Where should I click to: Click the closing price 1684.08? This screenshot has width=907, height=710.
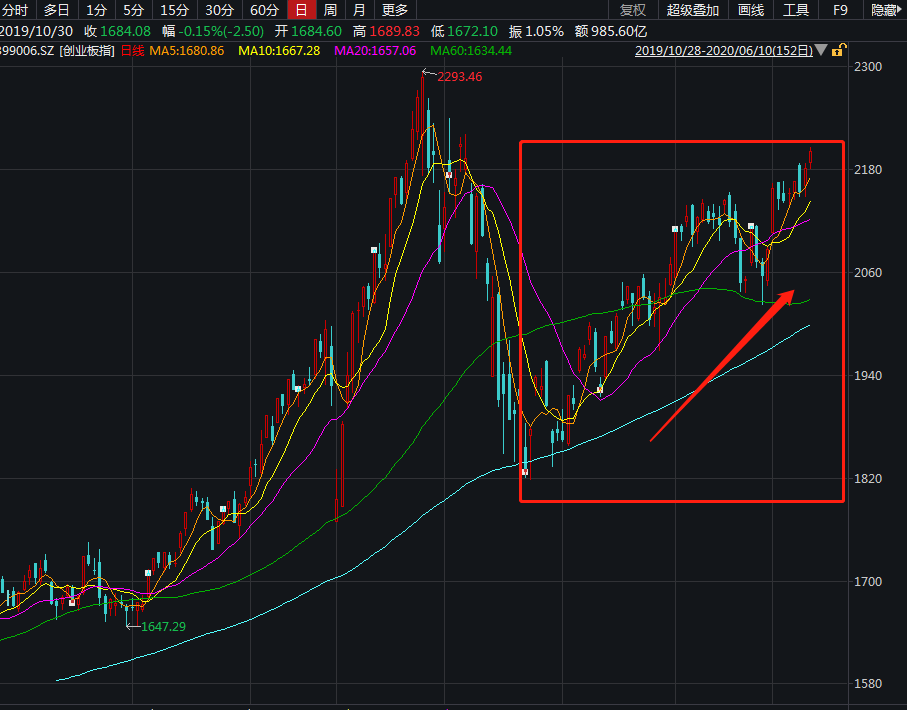click(x=125, y=31)
